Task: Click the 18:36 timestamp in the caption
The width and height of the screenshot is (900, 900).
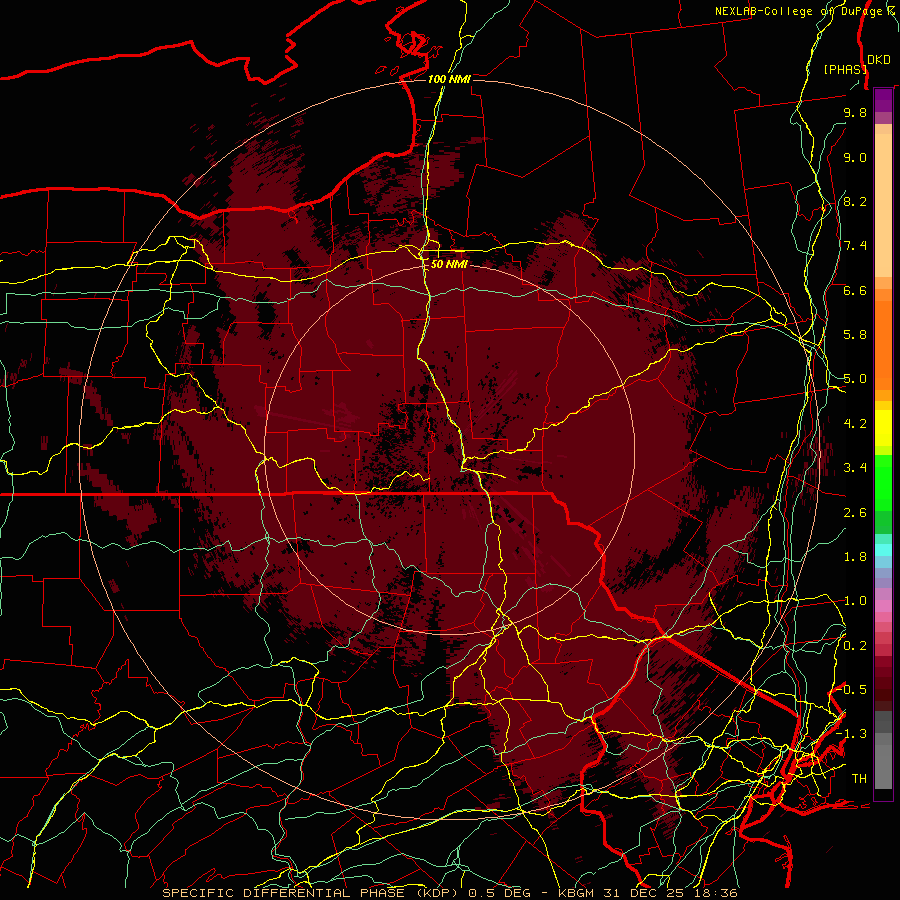Action: point(717,893)
